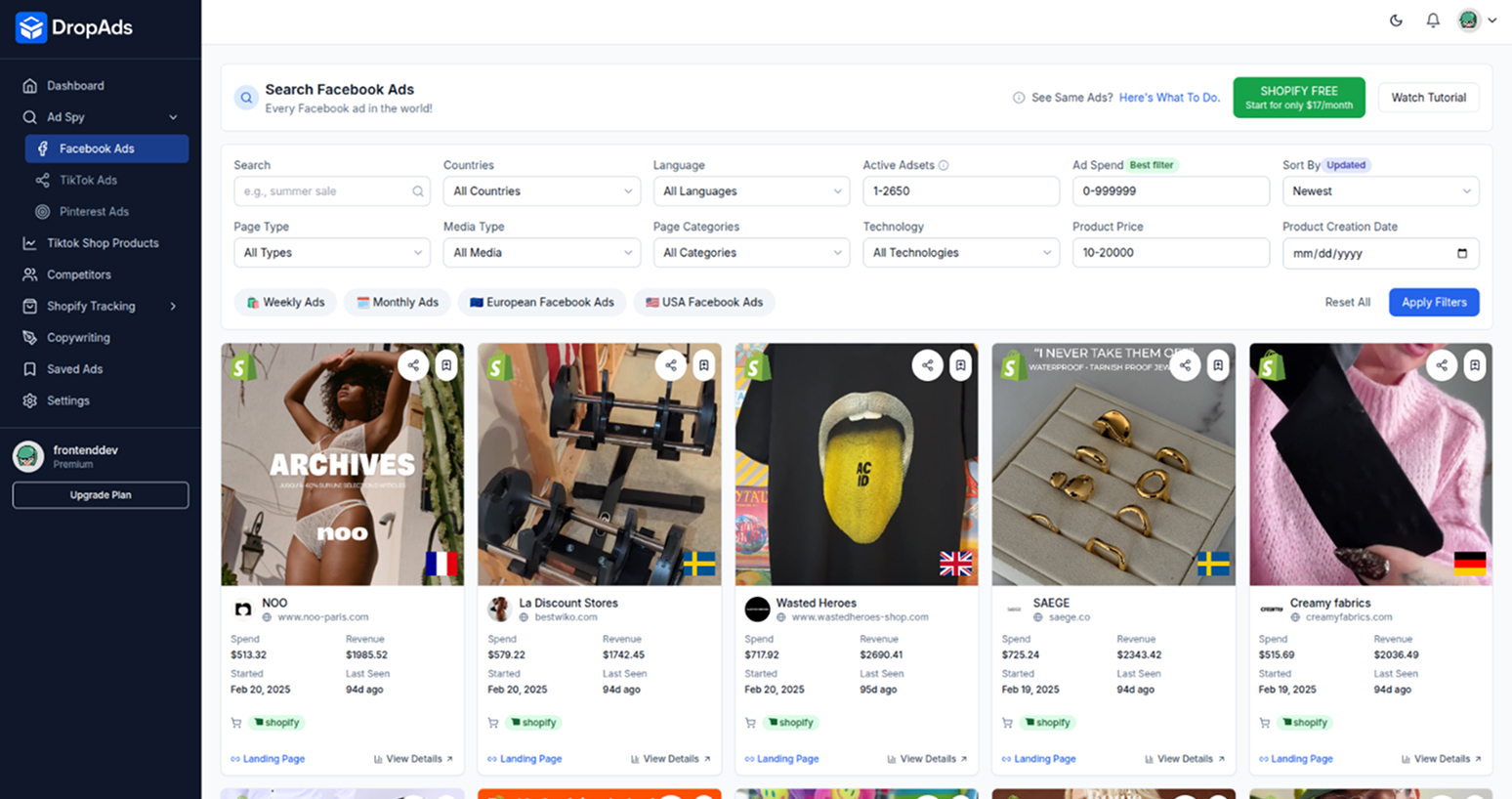Viewport: 1512px width, 799px height.
Task: Click Active Adsets range field
Action: pos(961,191)
